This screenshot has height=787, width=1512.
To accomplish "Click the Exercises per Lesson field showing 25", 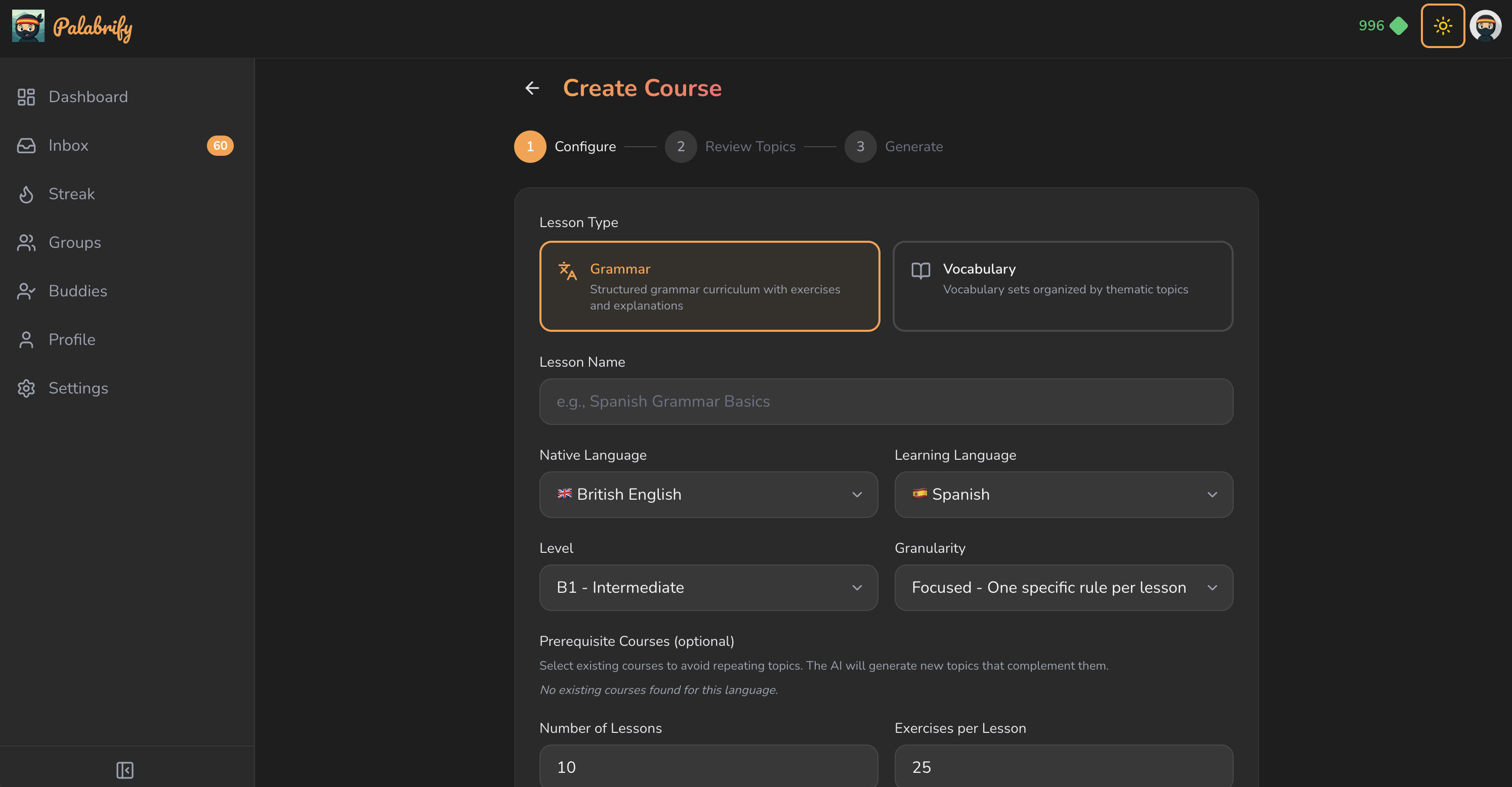I will [1064, 766].
